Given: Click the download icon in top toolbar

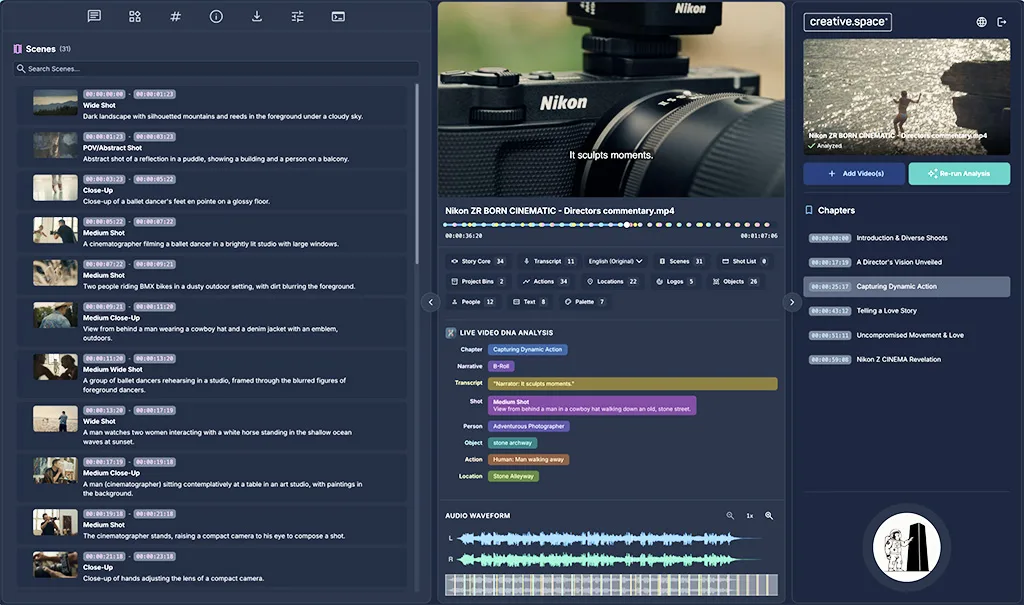Looking at the screenshot, I should point(257,16).
